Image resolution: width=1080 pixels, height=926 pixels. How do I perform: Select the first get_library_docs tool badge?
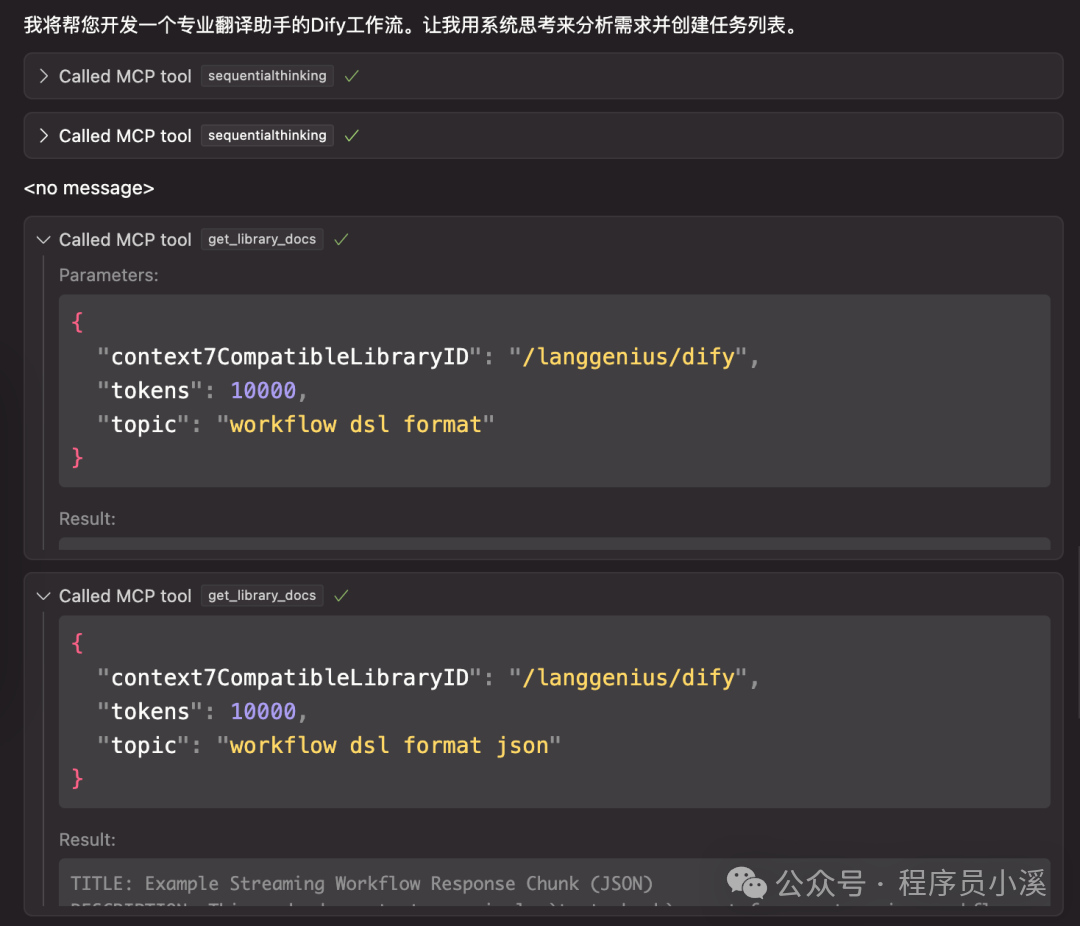coord(262,239)
